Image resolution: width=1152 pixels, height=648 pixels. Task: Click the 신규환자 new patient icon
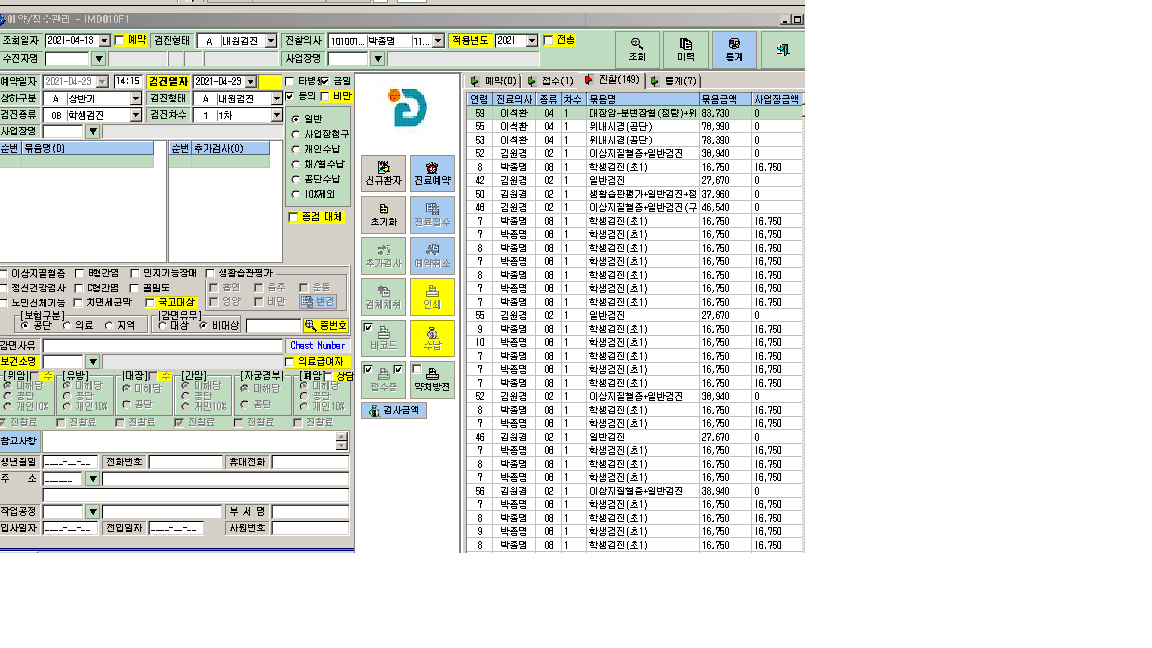[383, 173]
